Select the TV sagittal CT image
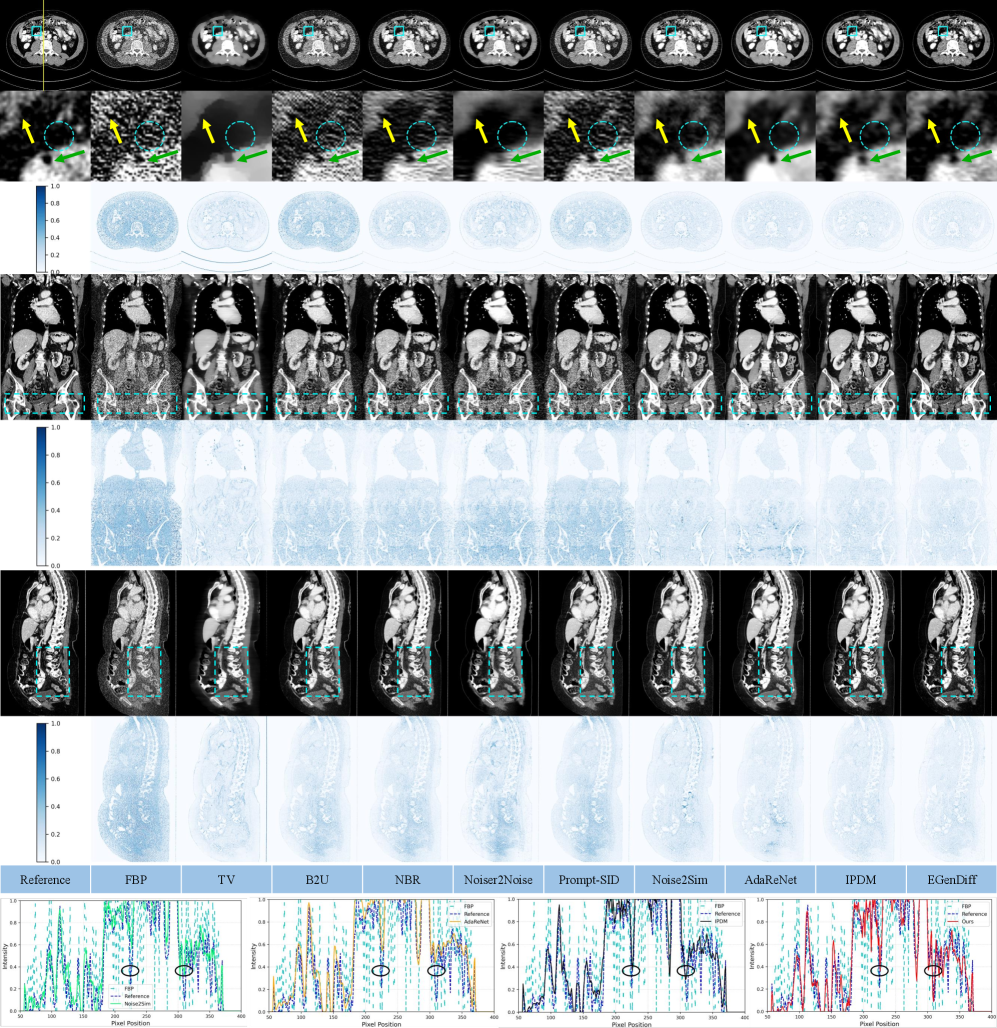Image resolution: width=997 pixels, height=1028 pixels. click(x=222, y=642)
